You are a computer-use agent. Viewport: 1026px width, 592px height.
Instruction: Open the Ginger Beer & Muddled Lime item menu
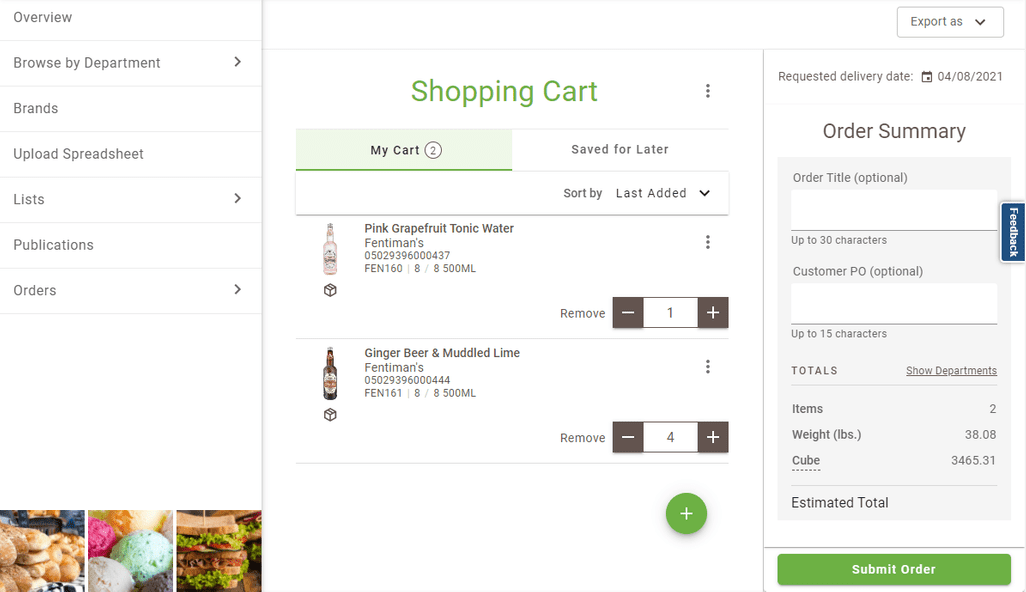[x=708, y=366]
